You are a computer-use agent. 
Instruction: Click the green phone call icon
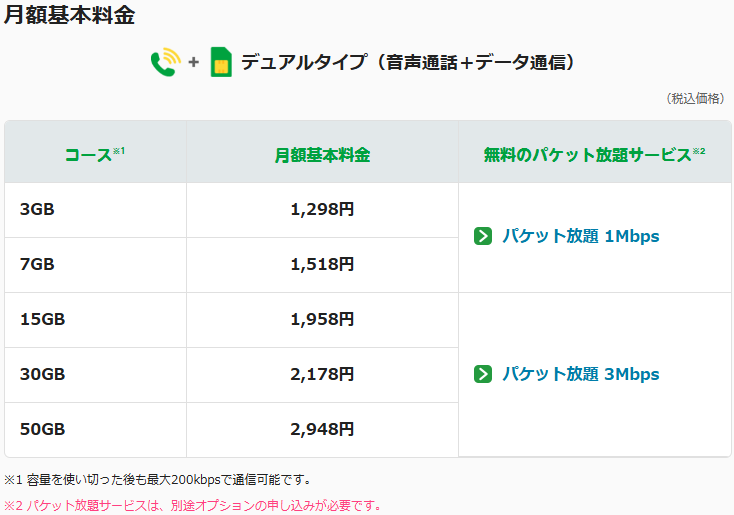(x=166, y=62)
